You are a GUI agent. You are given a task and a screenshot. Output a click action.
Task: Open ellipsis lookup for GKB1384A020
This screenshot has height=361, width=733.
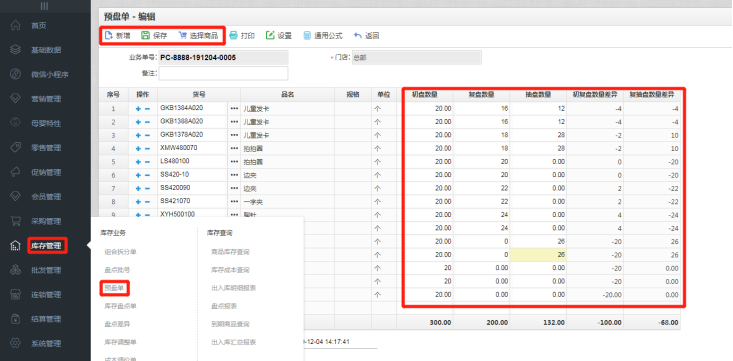[234, 108]
